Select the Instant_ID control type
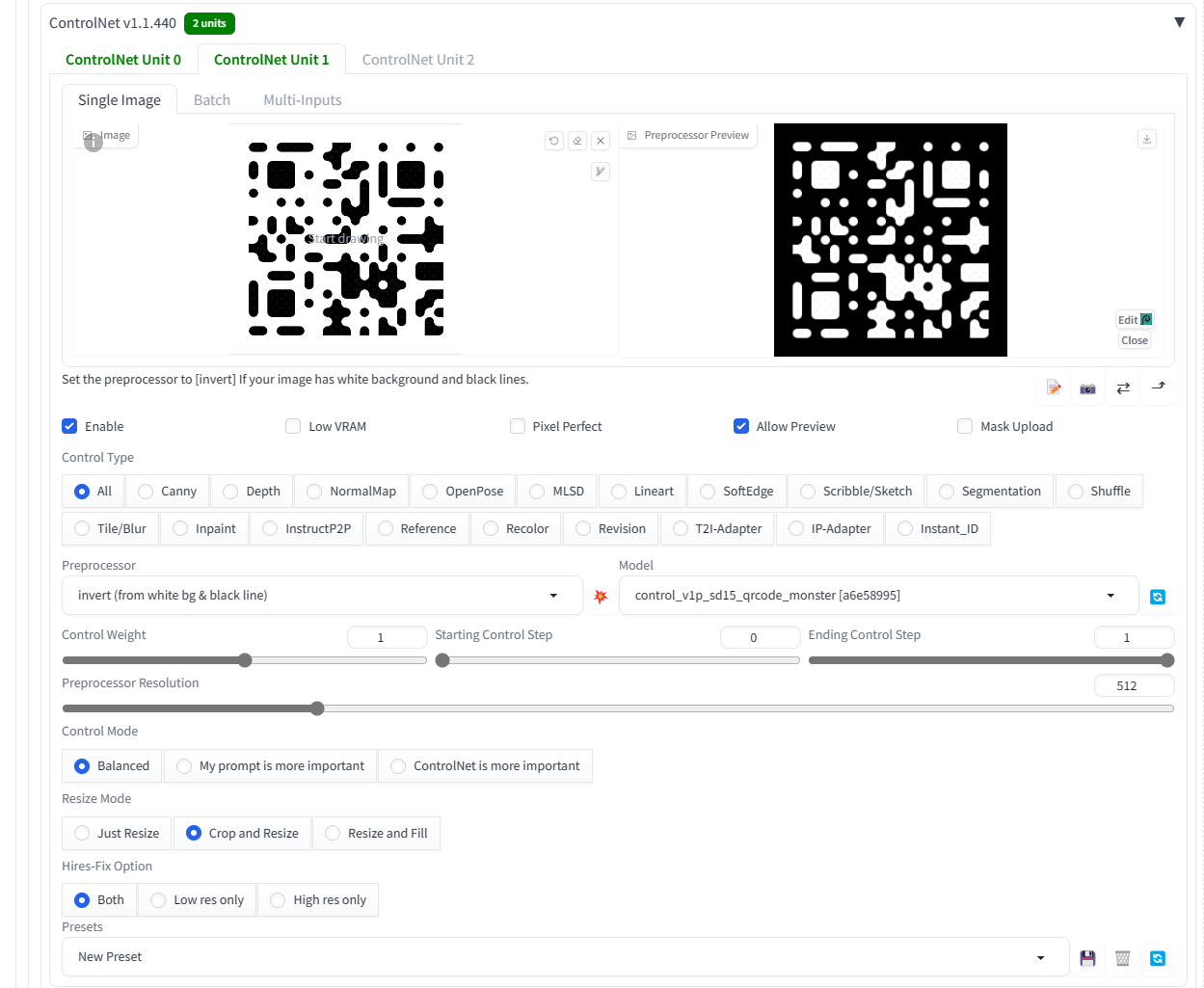Screen dimensions: 1204x988 point(938,529)
